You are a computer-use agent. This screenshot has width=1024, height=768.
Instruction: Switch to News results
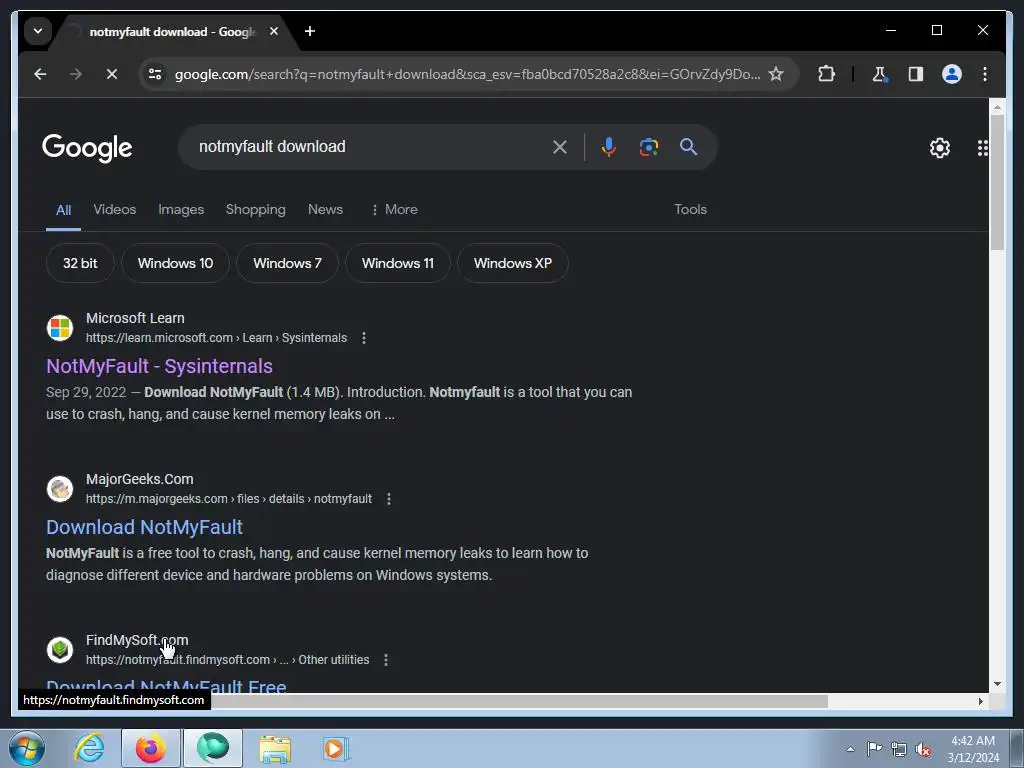(x=325, y=210)
